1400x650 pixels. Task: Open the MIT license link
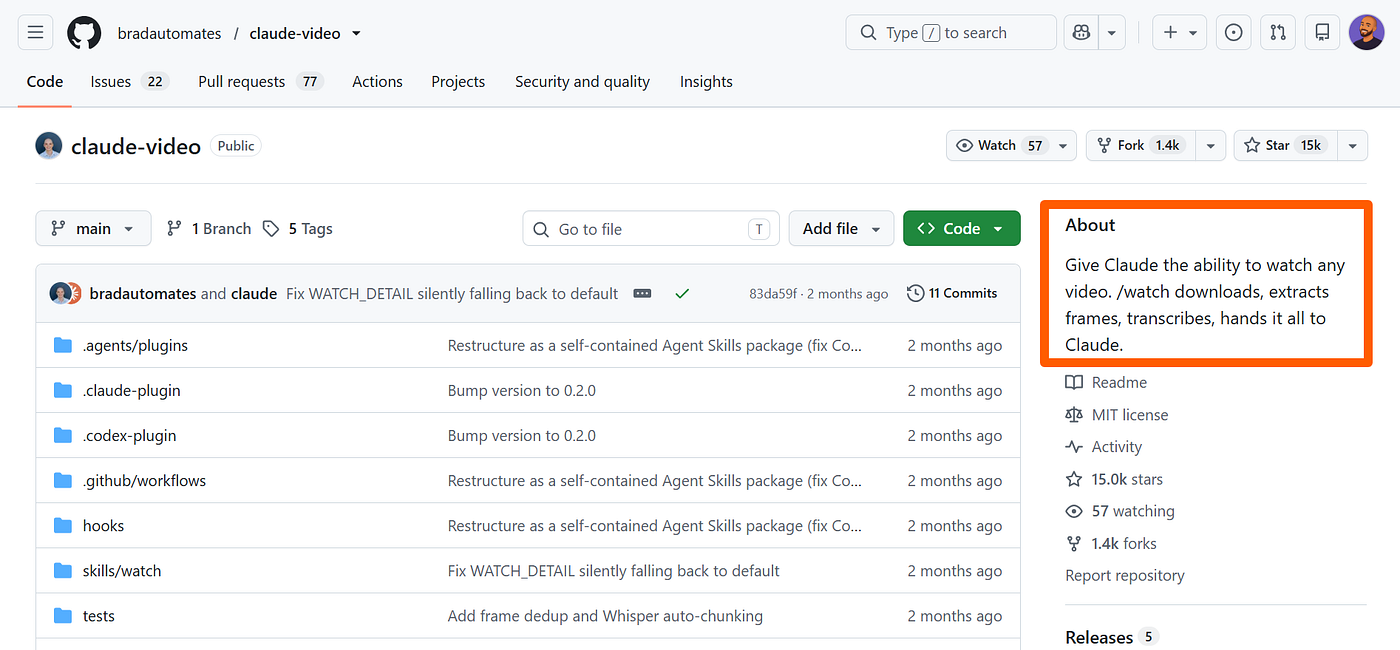click(x=1117, y=415)
